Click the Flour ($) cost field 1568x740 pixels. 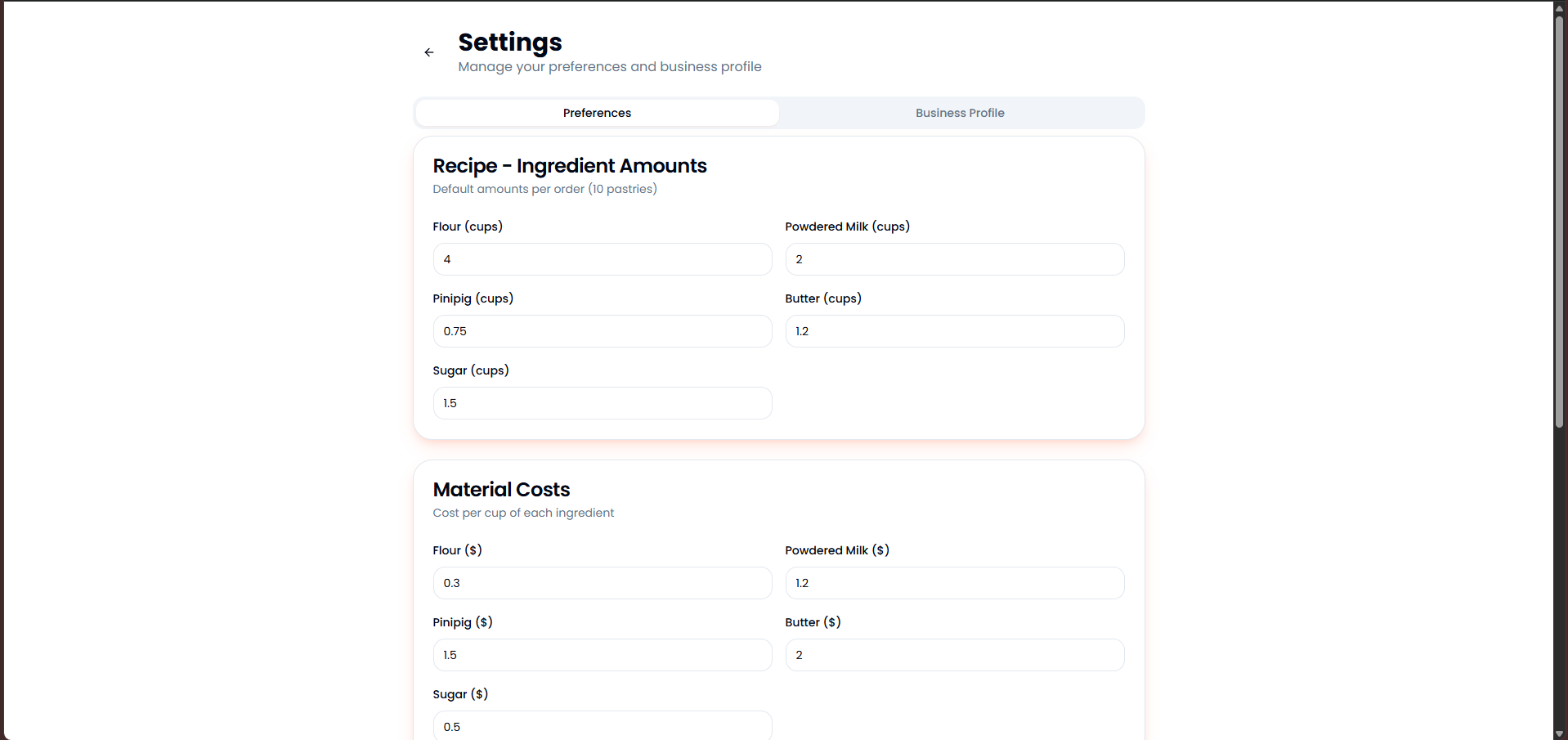tap(603, 583)
